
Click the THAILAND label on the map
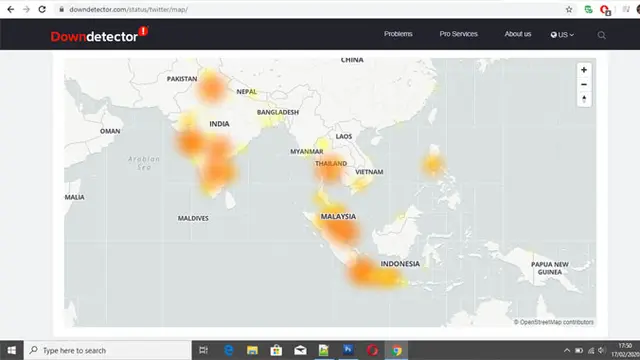coord(331,164)
